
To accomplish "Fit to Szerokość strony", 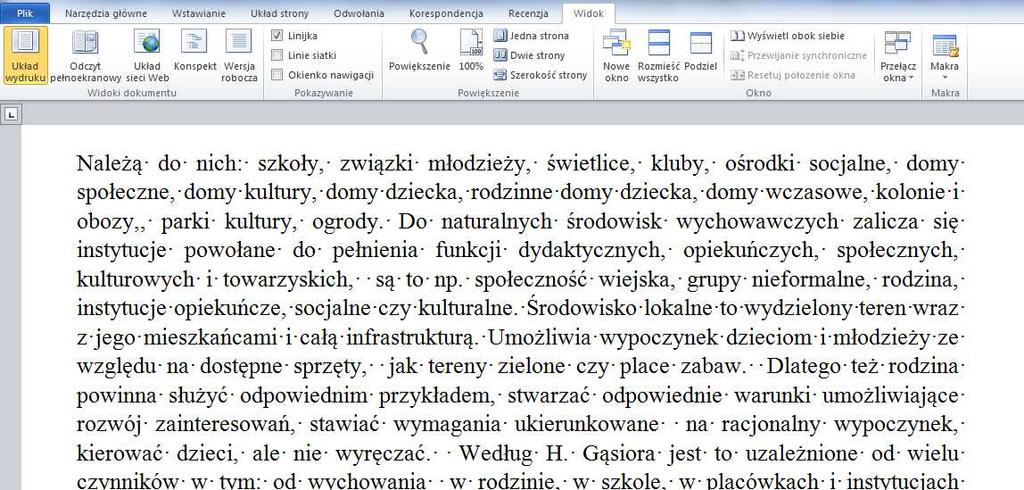I will [540, 75].
